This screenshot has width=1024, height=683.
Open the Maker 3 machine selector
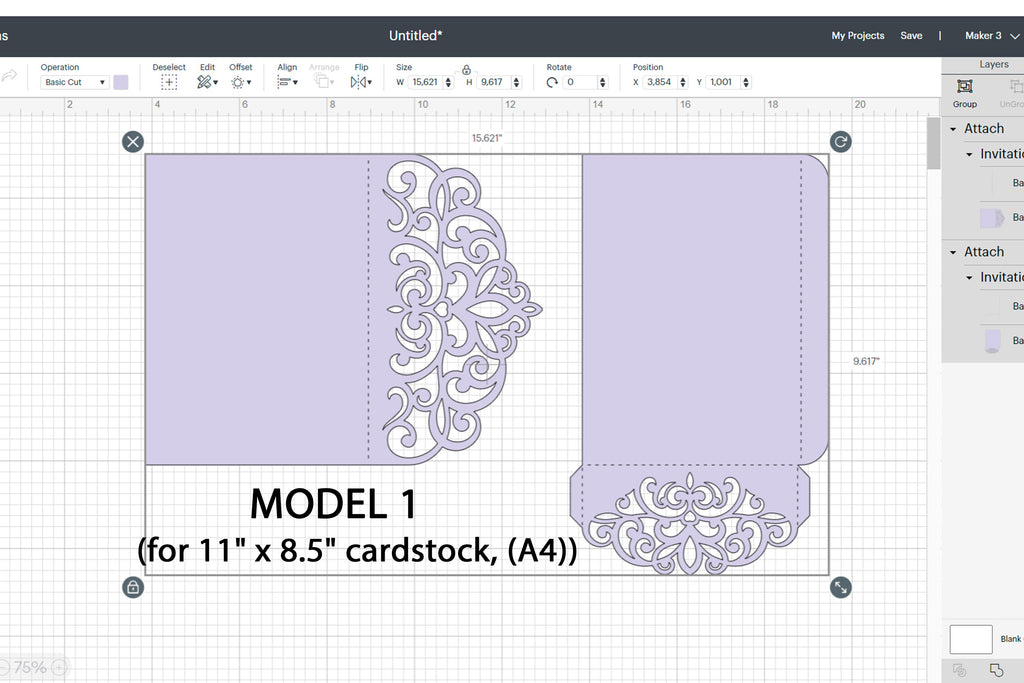pos(988,36)
